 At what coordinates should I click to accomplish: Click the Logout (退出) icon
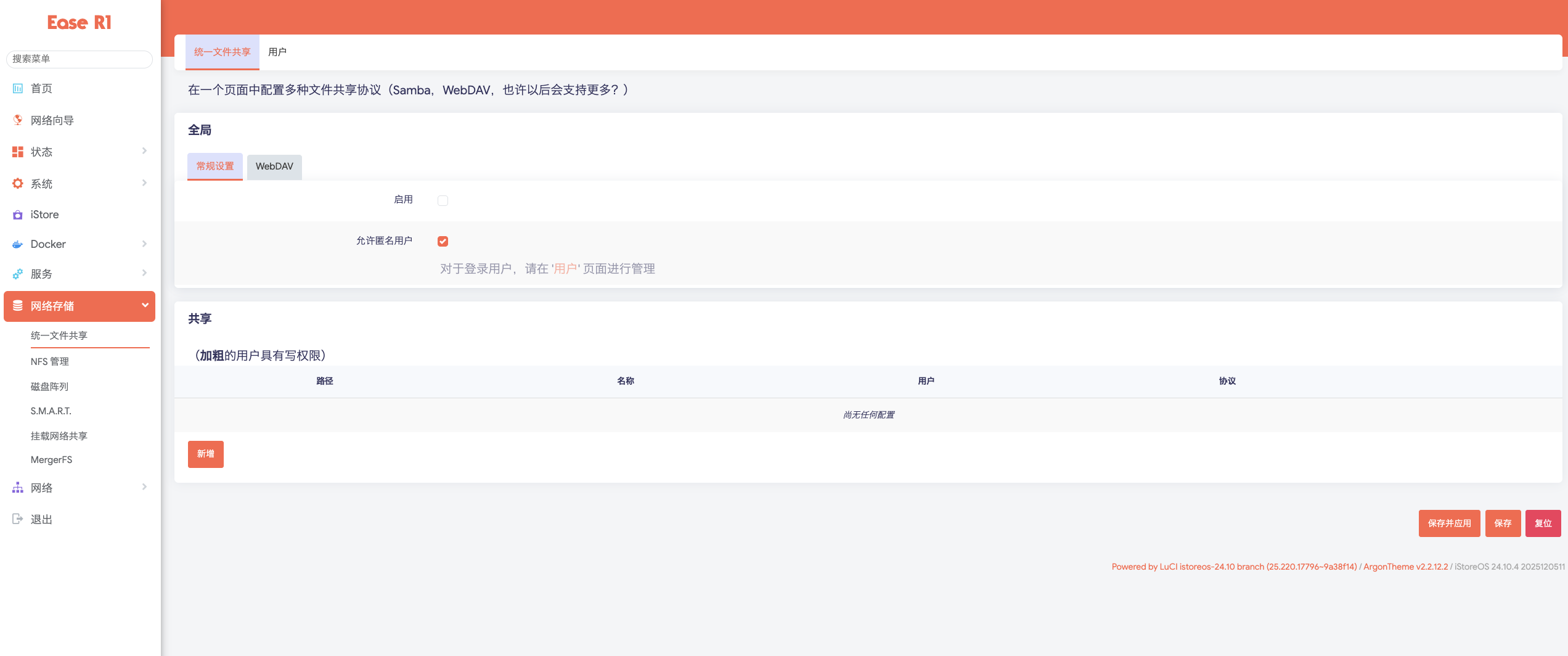point(18,519)
